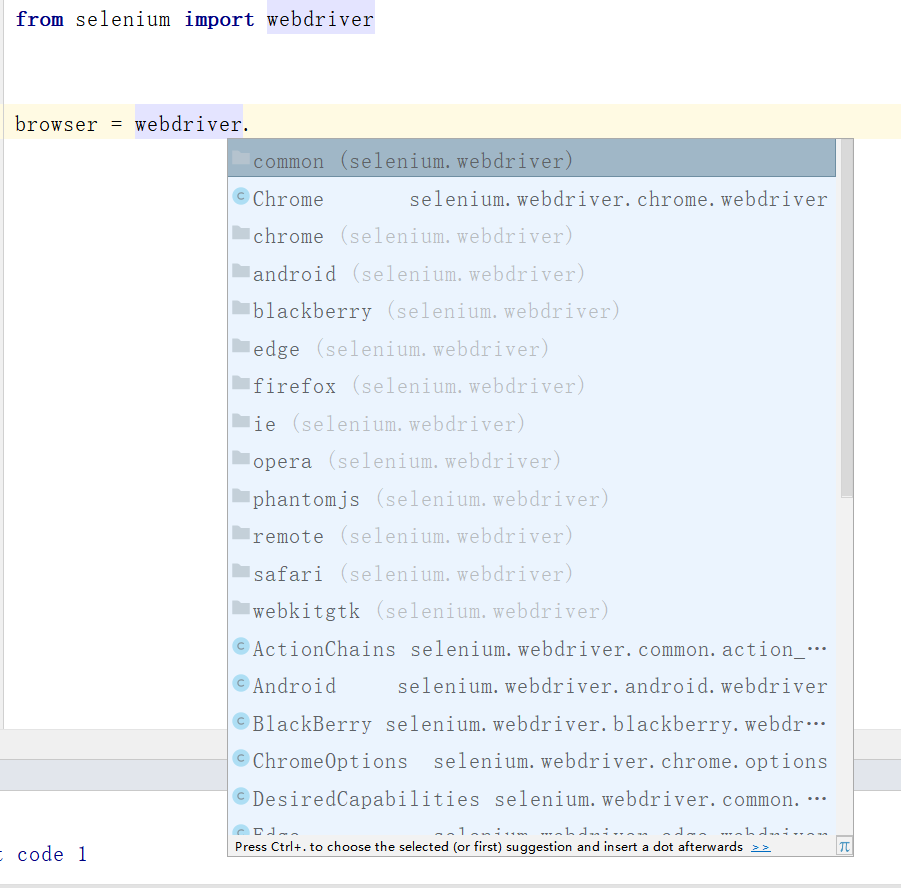Choose the ChromeOptions class suggestion
Screen dimensions: 901x888
point(532,761)
